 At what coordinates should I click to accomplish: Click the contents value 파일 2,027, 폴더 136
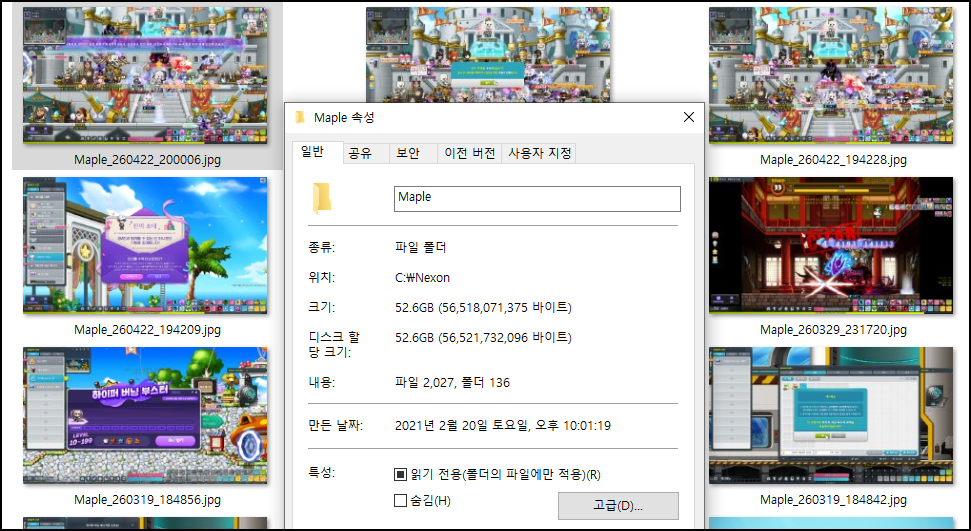pyautogui.click(x=452, y=383)
